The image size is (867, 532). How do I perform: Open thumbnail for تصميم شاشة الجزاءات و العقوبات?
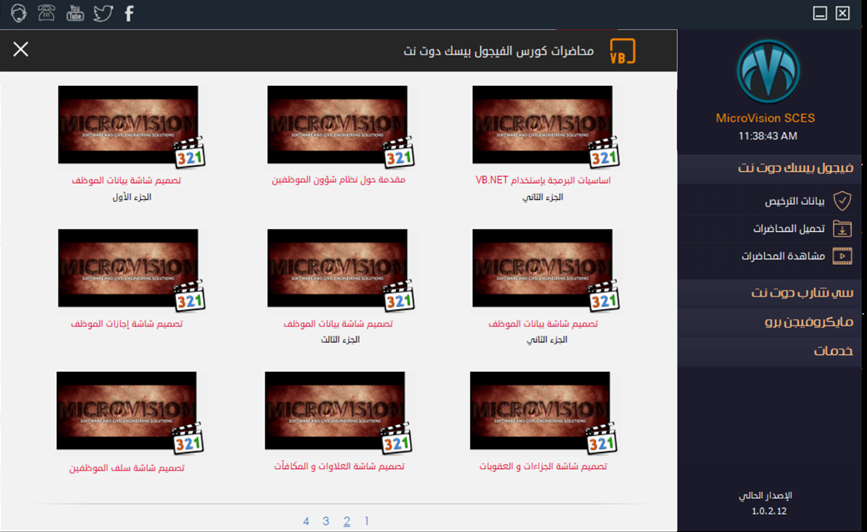point(540,410)
